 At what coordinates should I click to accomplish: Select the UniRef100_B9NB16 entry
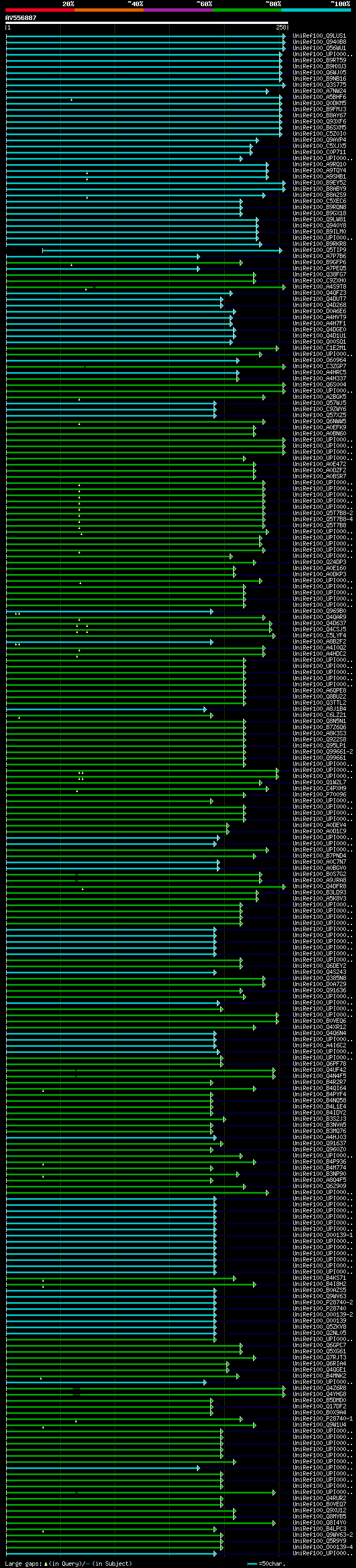[319, 78]
